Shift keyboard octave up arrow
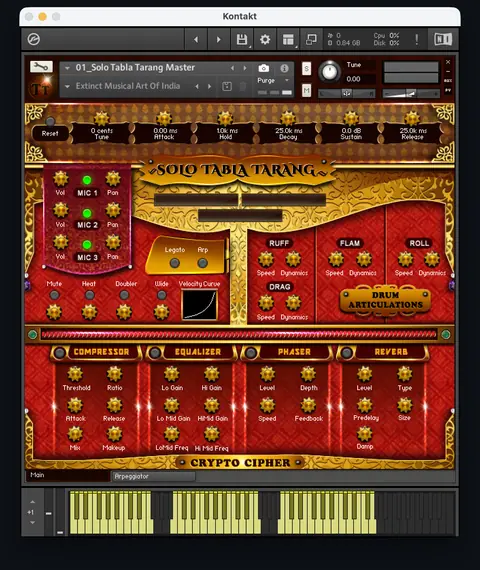Image resolution: width=480 pixels, height=570 pixels. pos(32,502)
